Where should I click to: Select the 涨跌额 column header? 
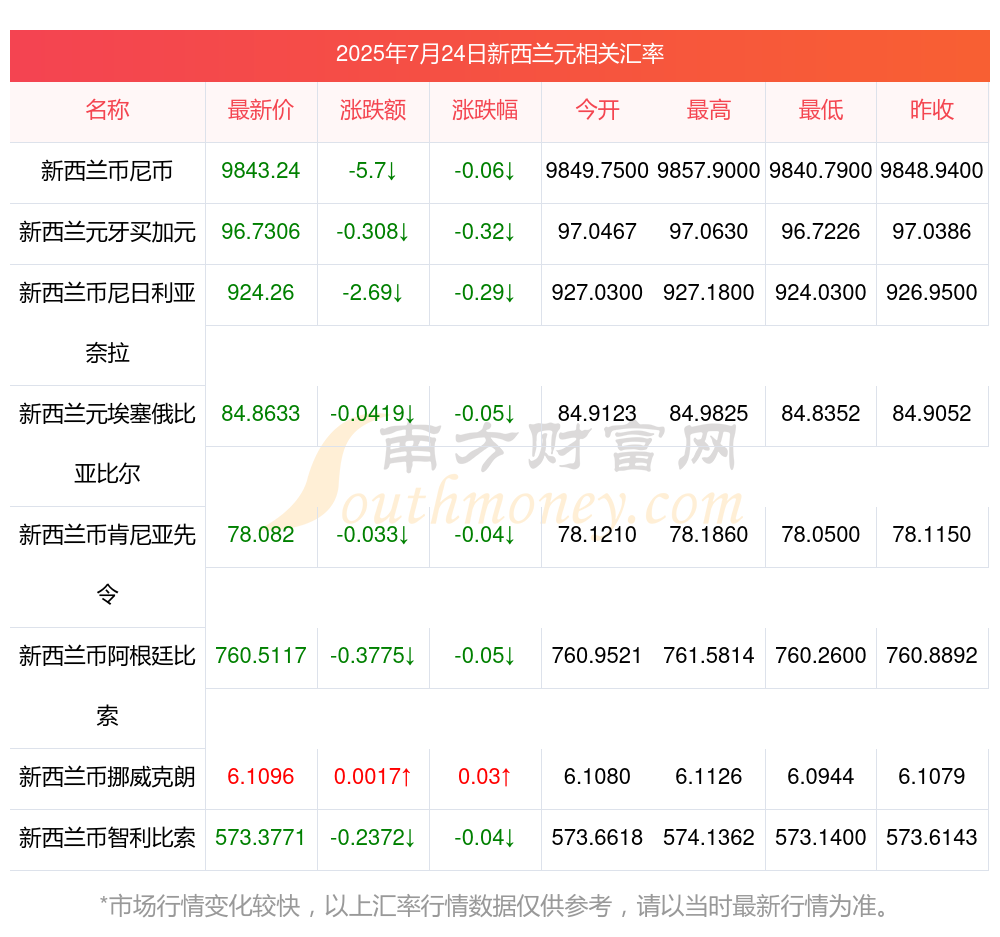[x=373, y=110]
